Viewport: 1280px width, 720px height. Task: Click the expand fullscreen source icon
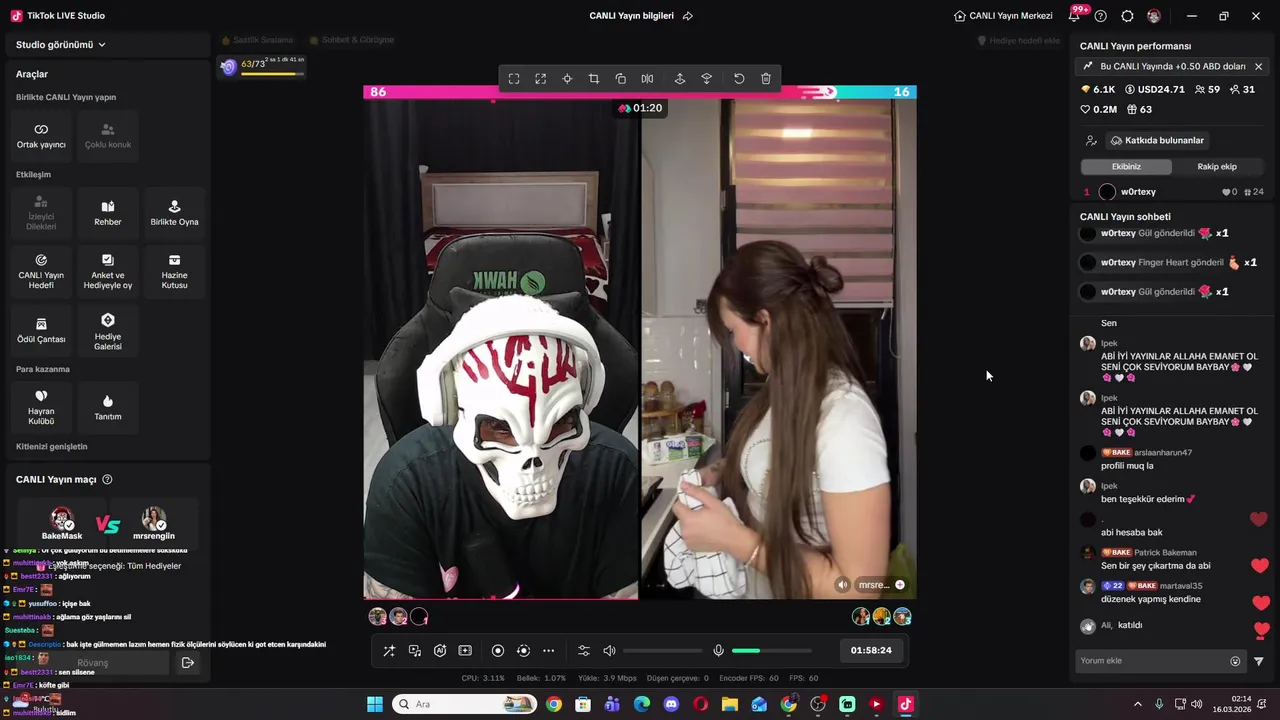point(541,79)
